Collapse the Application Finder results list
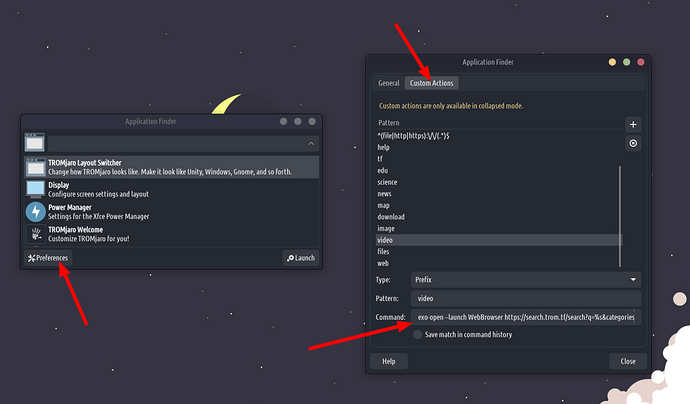690x404 pixels. [x=311, y=144]
